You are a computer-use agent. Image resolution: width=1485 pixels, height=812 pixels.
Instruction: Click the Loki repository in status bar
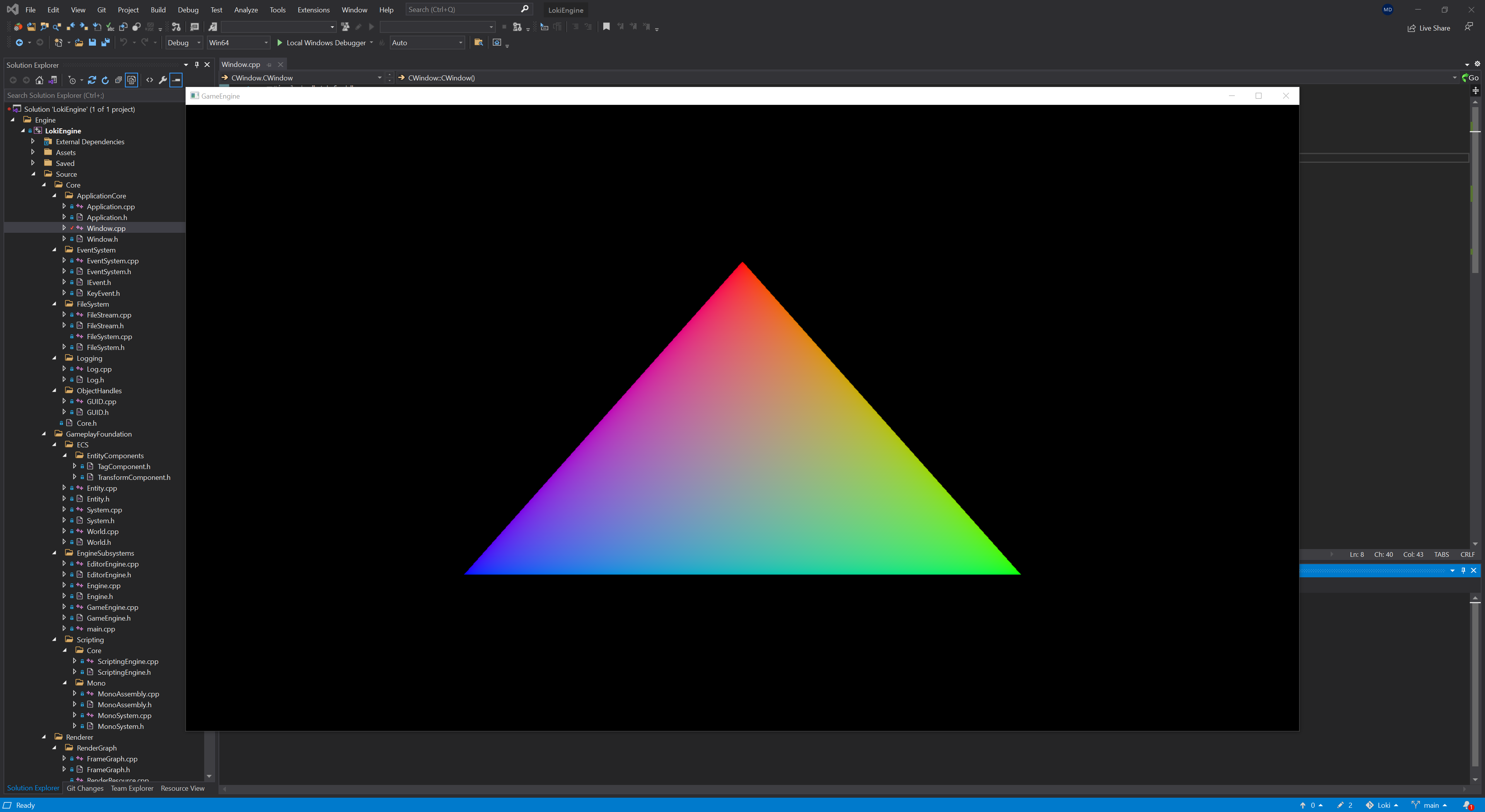(1381, 805)
